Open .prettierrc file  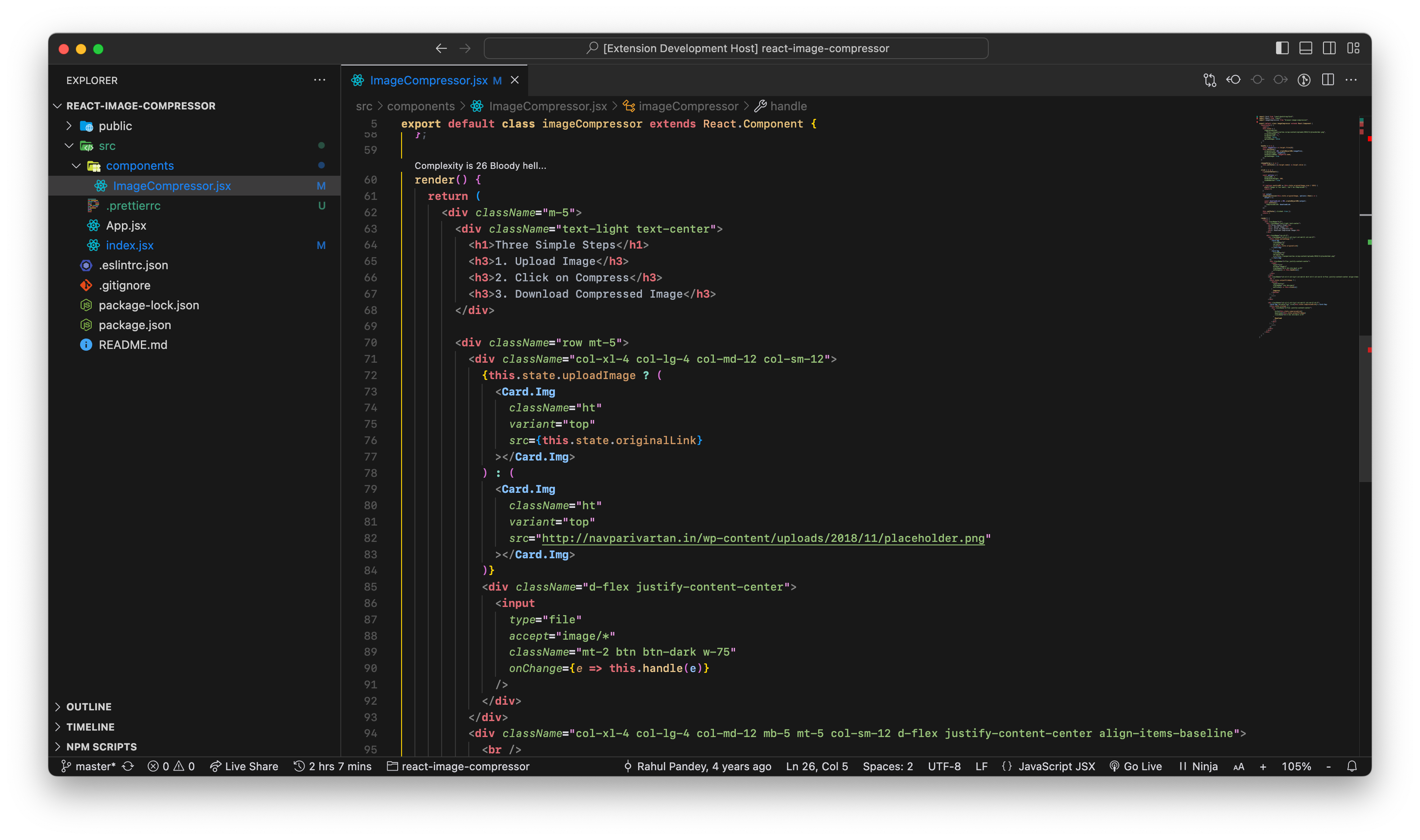(x=194, y=205)
